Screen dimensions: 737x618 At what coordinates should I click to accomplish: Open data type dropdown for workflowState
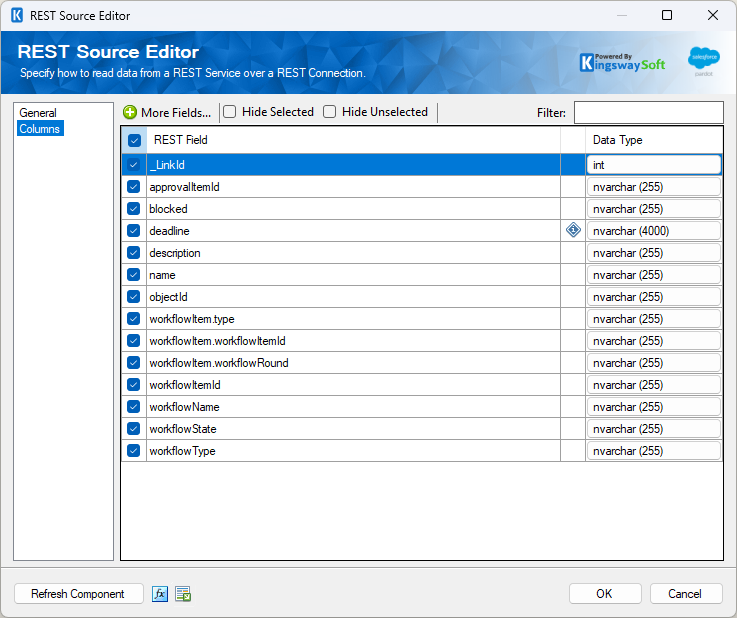tap(654, 429)
